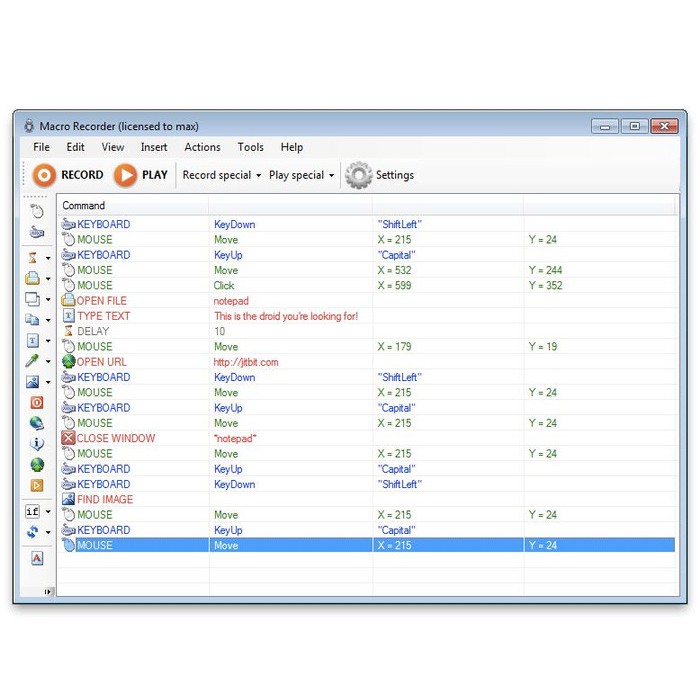This screenshot has width=700, height=700.
Task: Open dropdown arrow next to loop arrows icon
Action: tap(48, 532)
